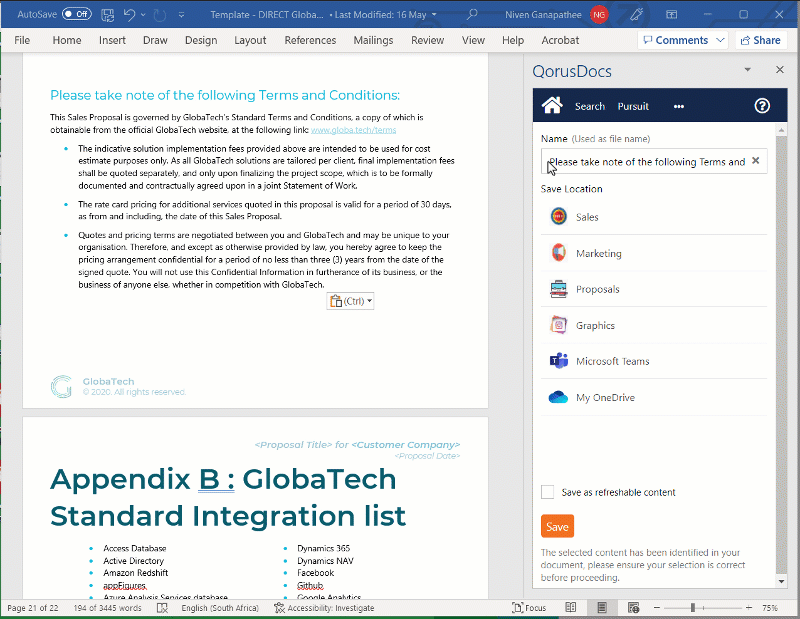This screenshot has height=619, width=800.
Task: Switch to the Review tab
Action: click(x=428, y=40)
